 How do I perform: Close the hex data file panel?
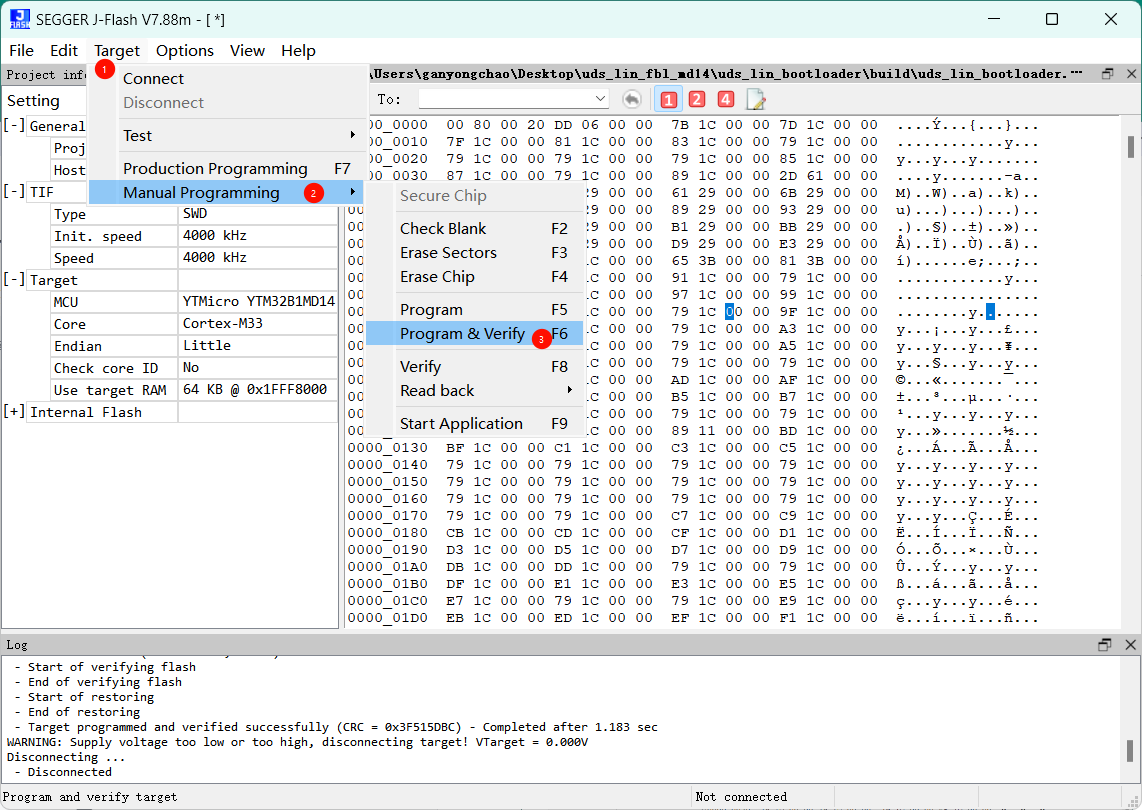(1131, 74)
